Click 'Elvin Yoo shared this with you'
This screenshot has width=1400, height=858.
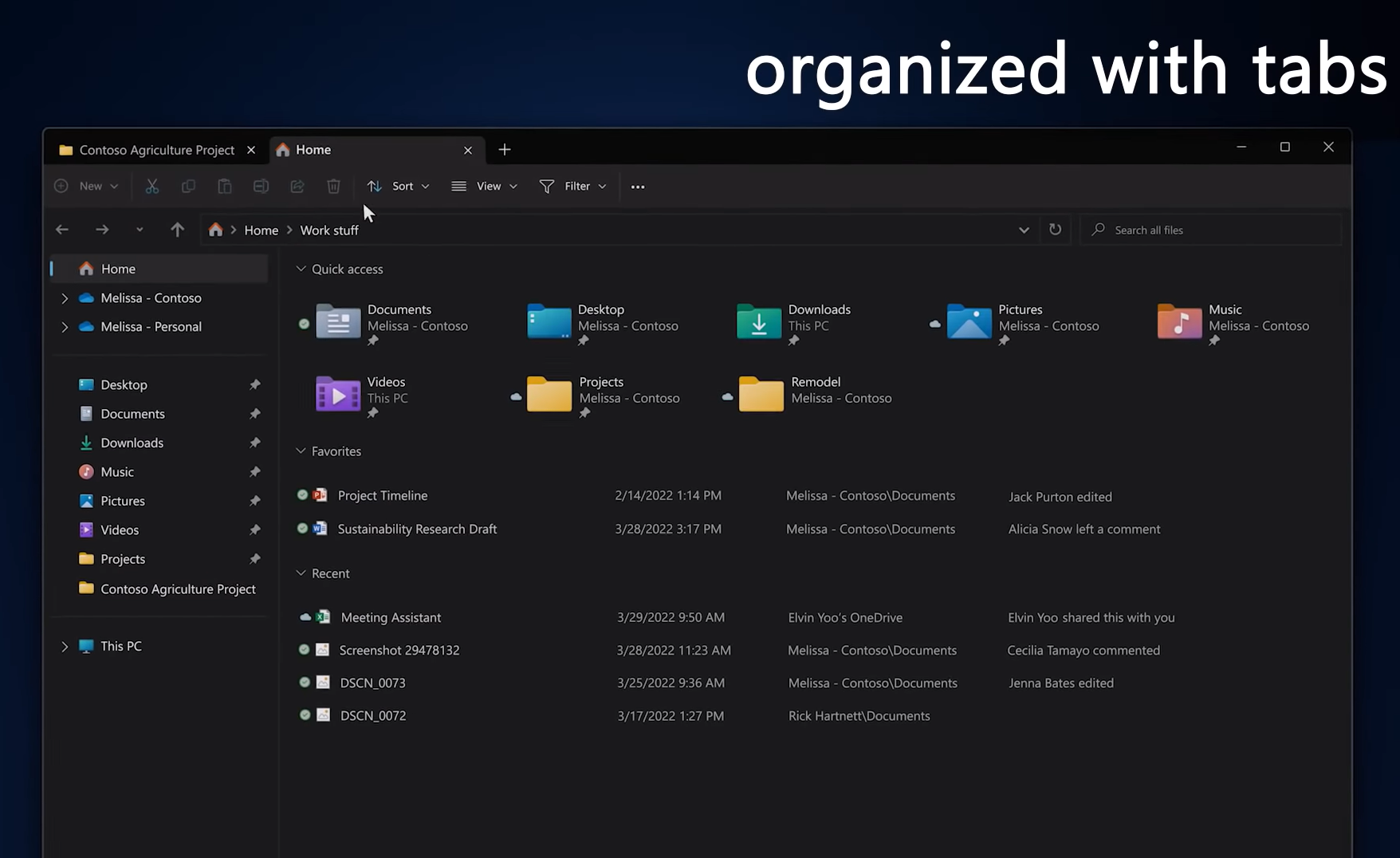tap(1091, 618)
